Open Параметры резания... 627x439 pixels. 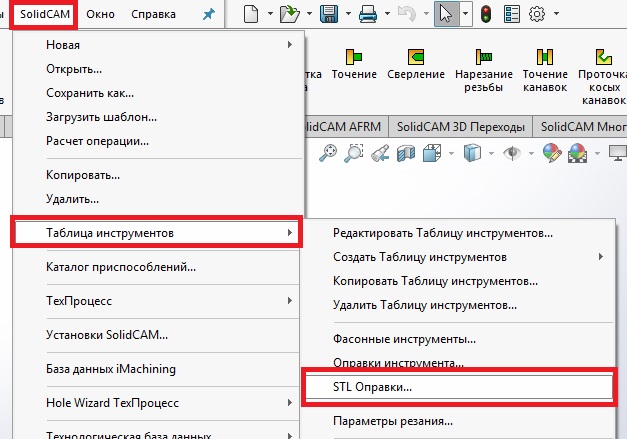(x=458, y=421)
